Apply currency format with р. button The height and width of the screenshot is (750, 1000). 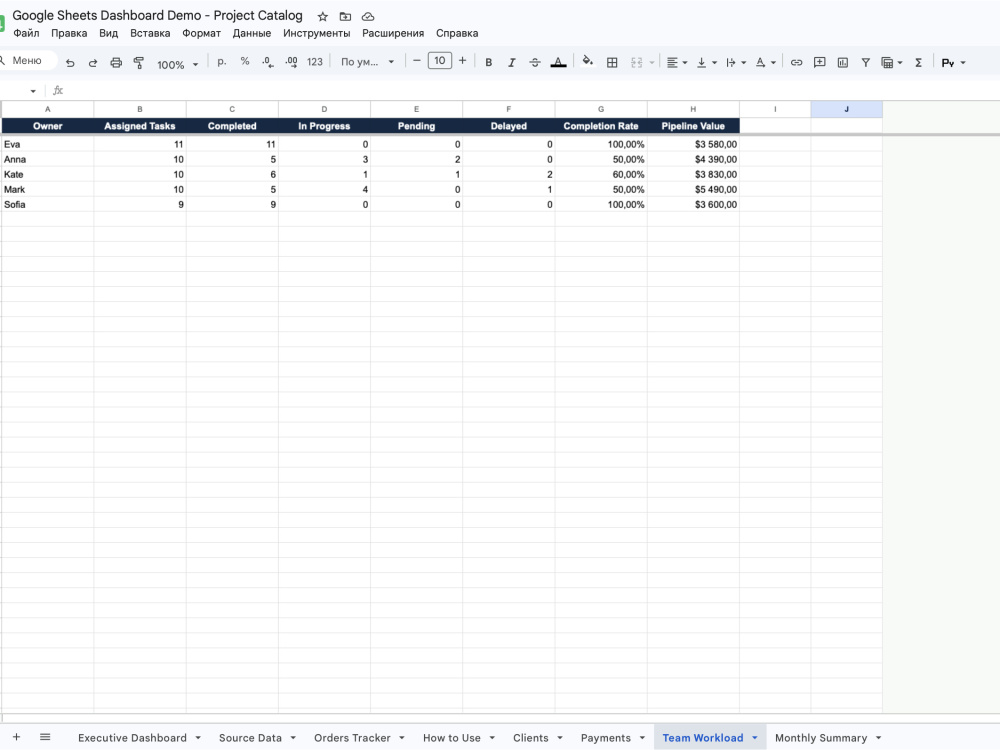coord(221,62)
